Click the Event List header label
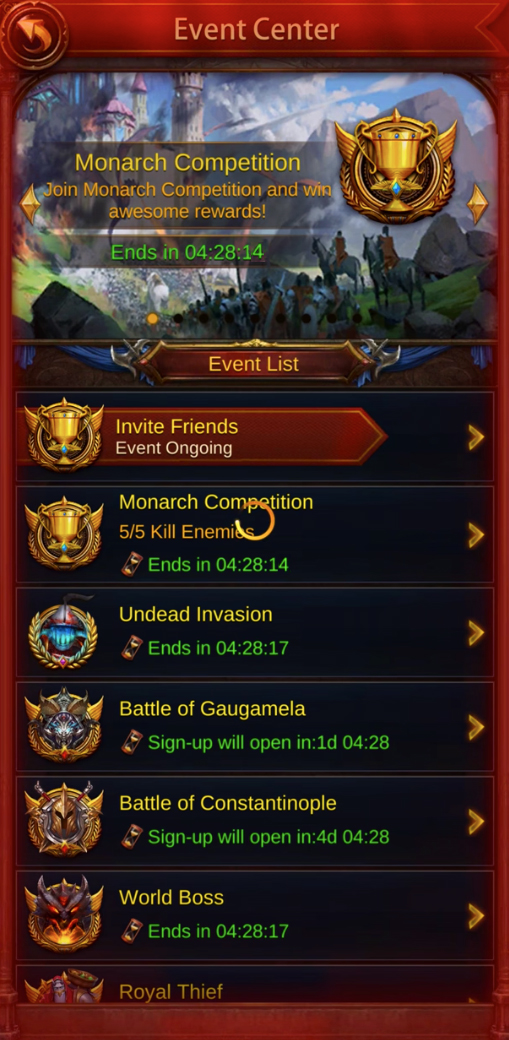Image resolution: width=509 pixels, height=1040 pixels. (x=254, y=363)
